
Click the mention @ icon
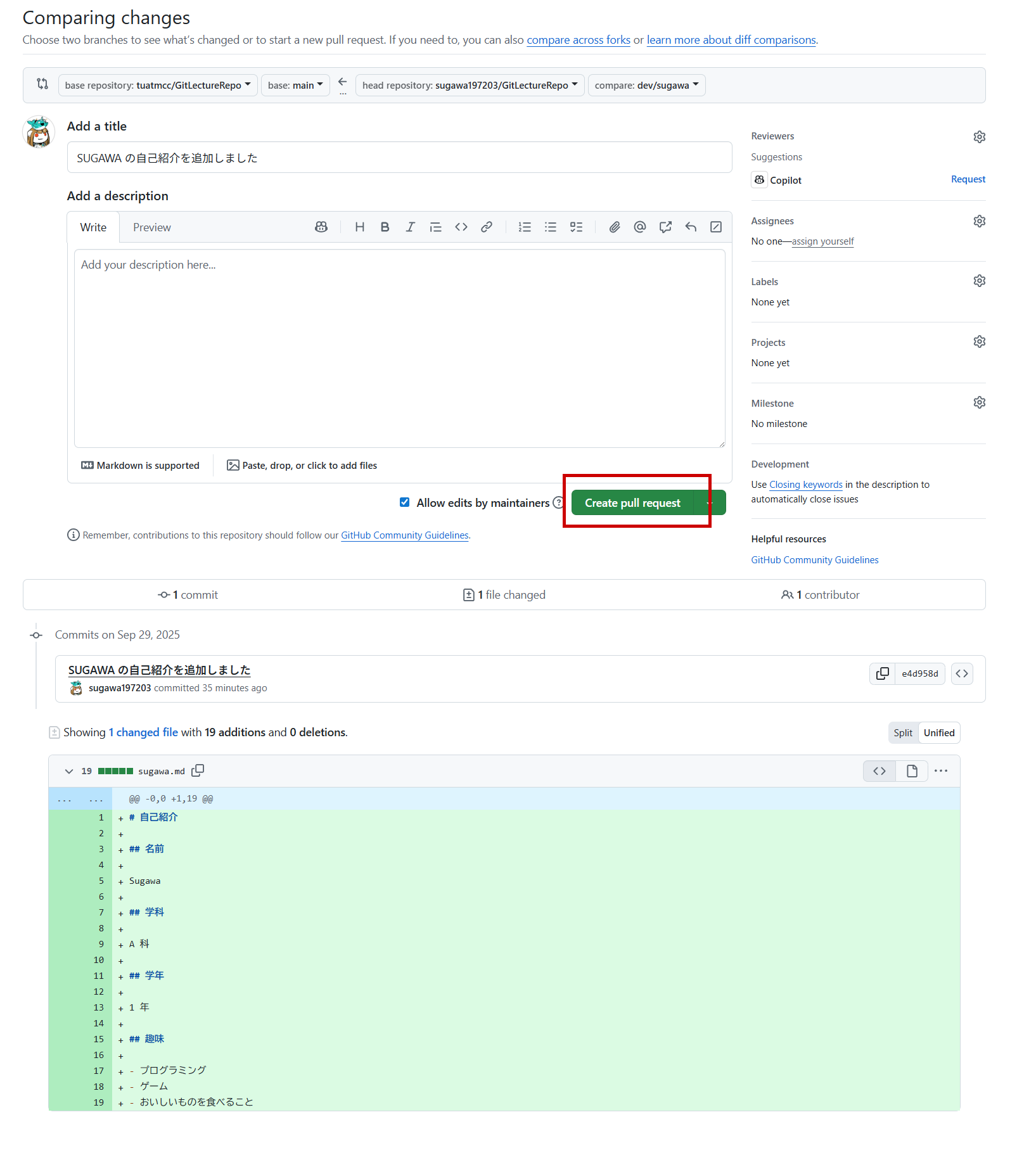coord(639,227)
